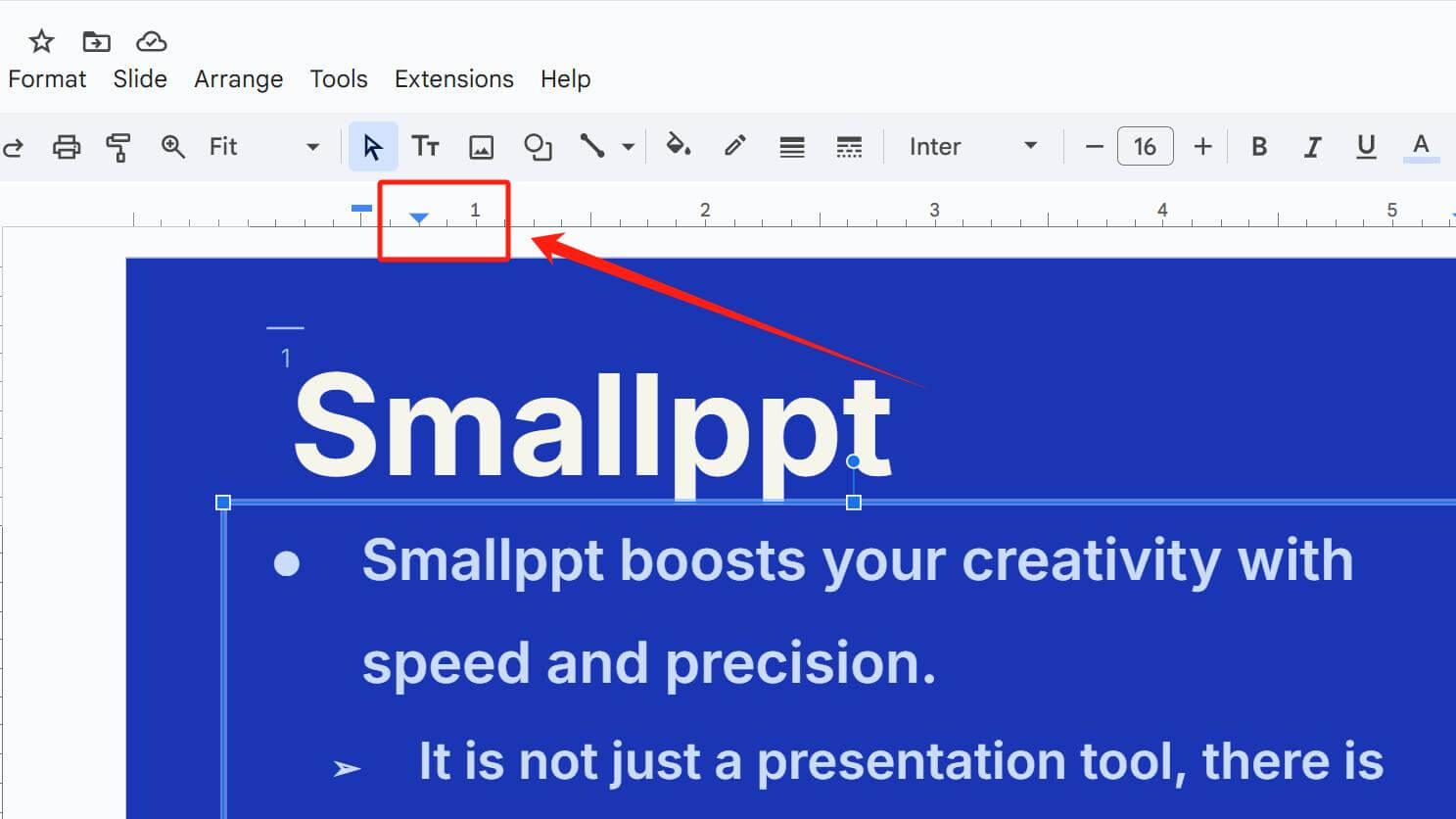Open the Slide menu
This screenshot has height=819, width=1456.
pos(140,79)
